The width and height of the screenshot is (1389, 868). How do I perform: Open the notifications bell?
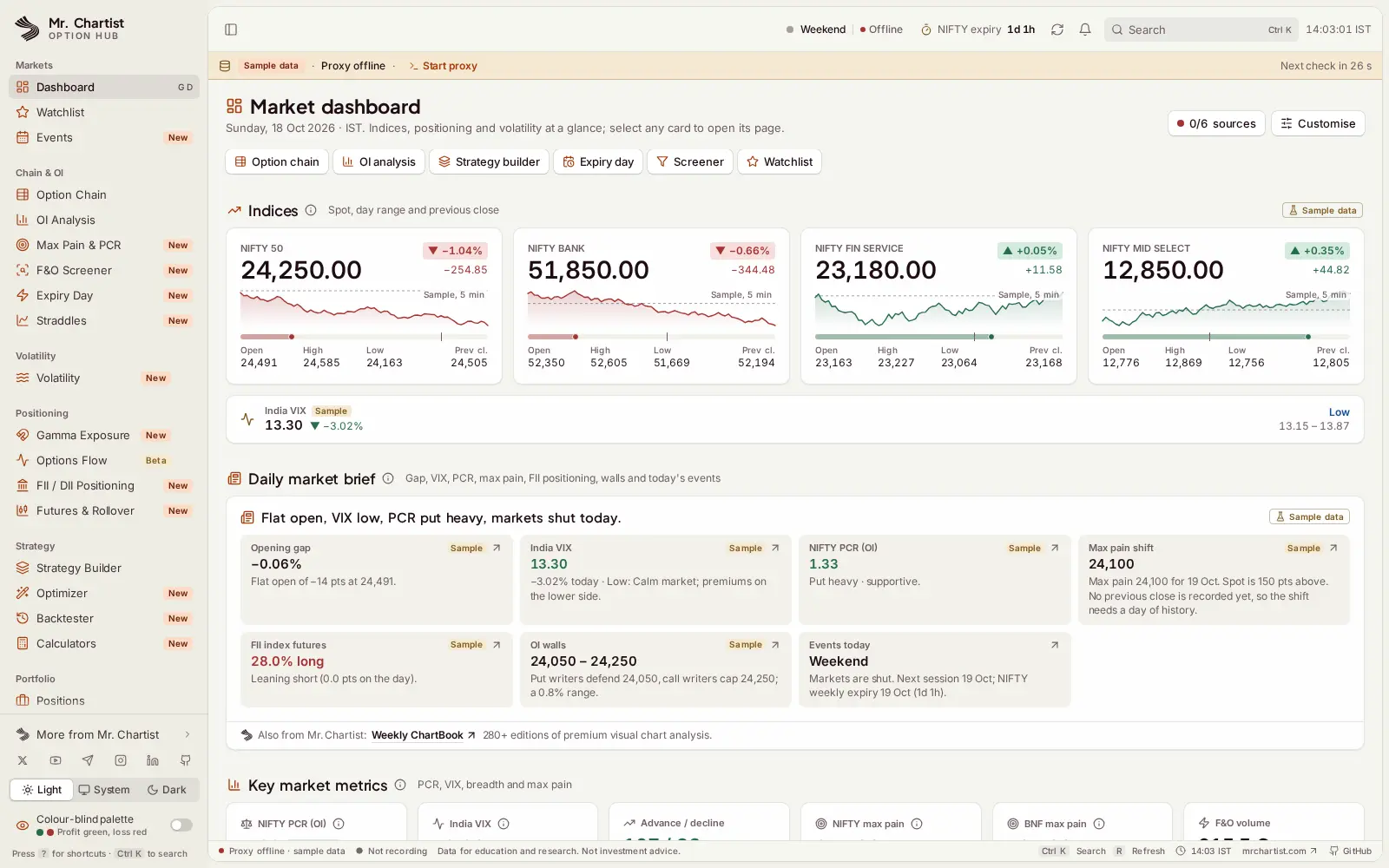click(x=1085, y=30)
